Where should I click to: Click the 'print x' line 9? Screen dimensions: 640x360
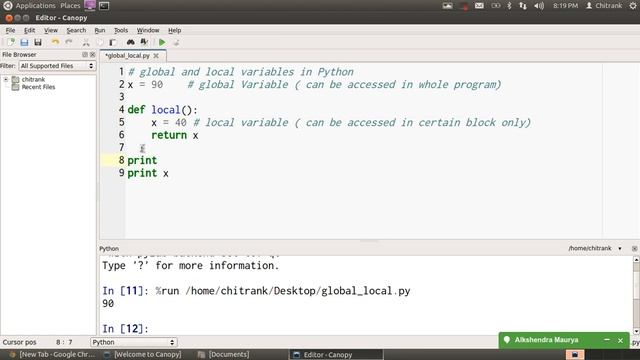click(148, 173)
